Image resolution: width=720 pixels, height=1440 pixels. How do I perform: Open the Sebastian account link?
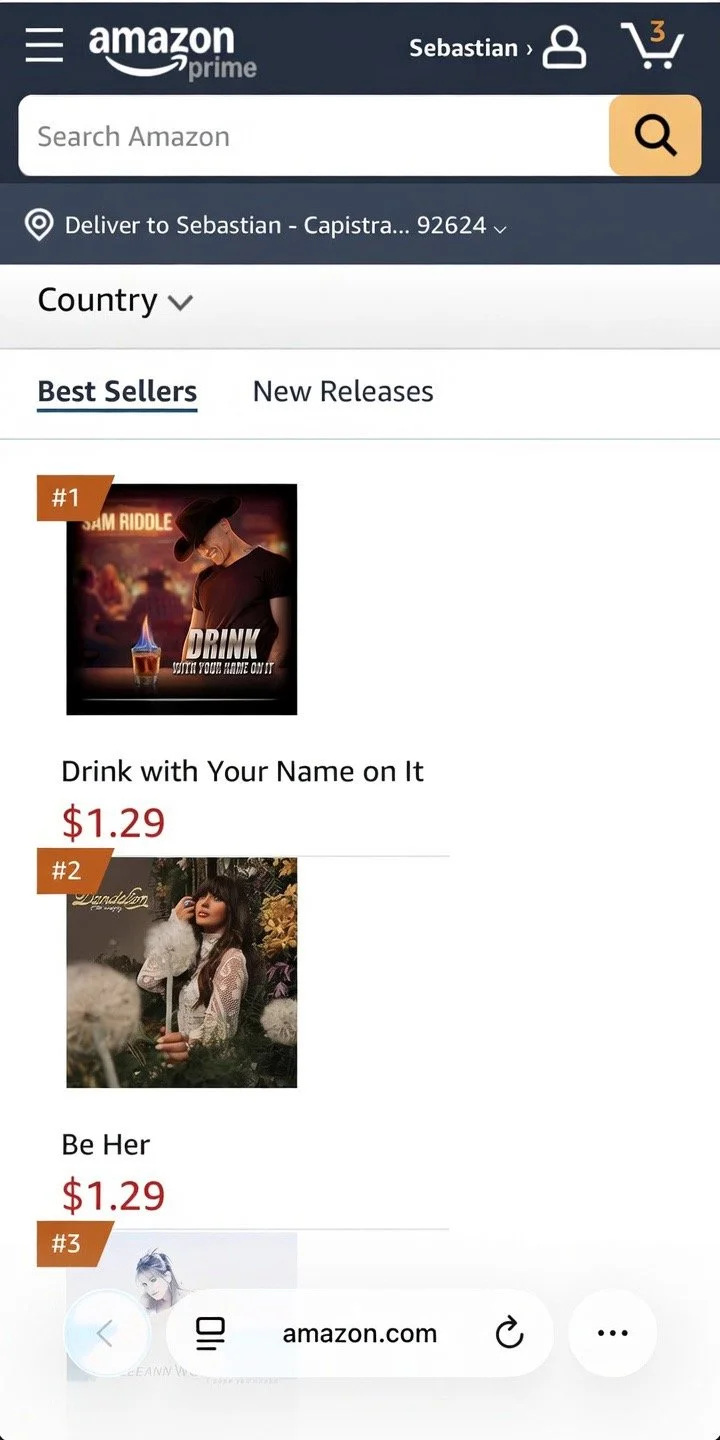(x=470, y=48)
